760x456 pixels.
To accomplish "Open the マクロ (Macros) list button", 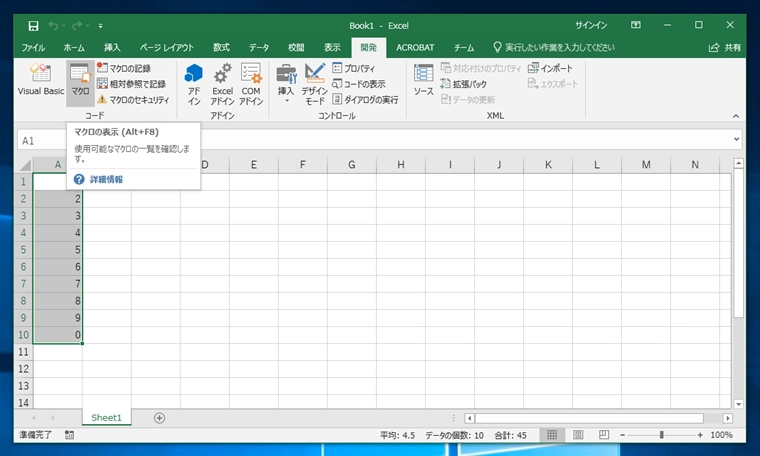I will click(80, 83).
